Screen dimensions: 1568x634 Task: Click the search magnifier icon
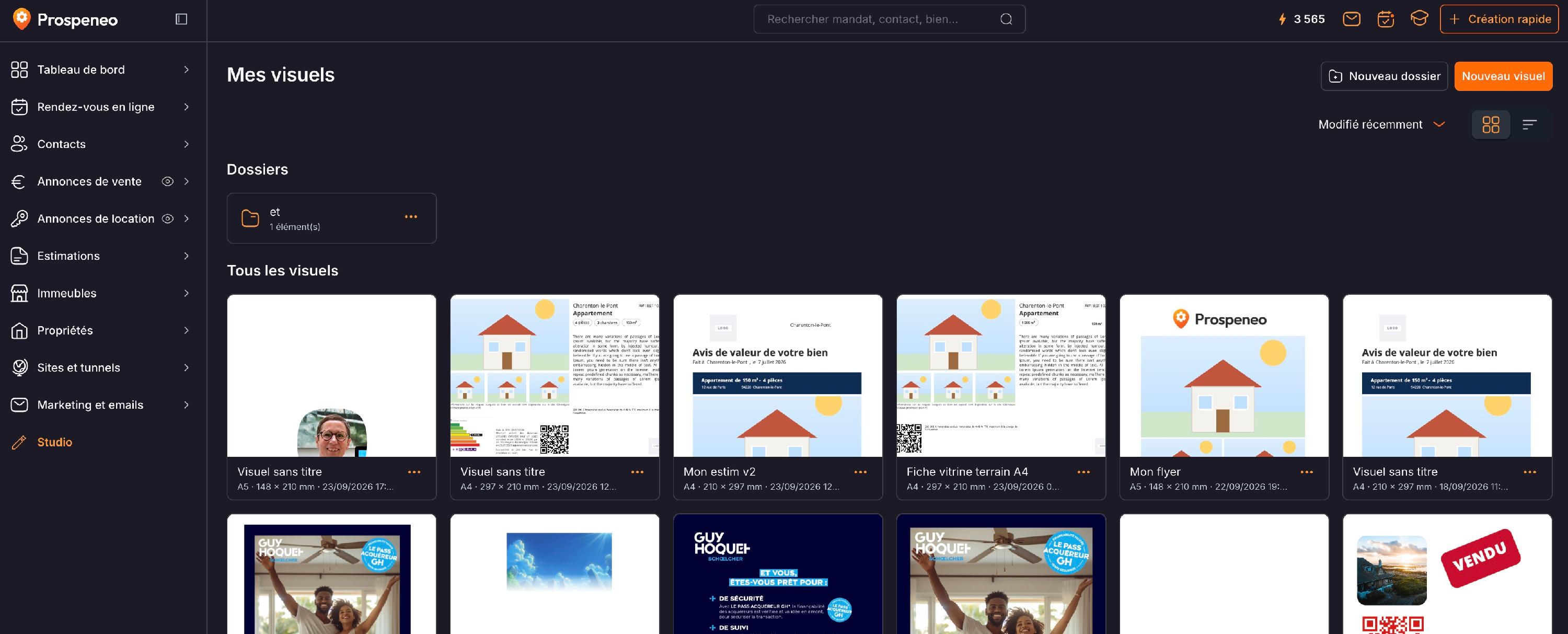point(1006,19)
